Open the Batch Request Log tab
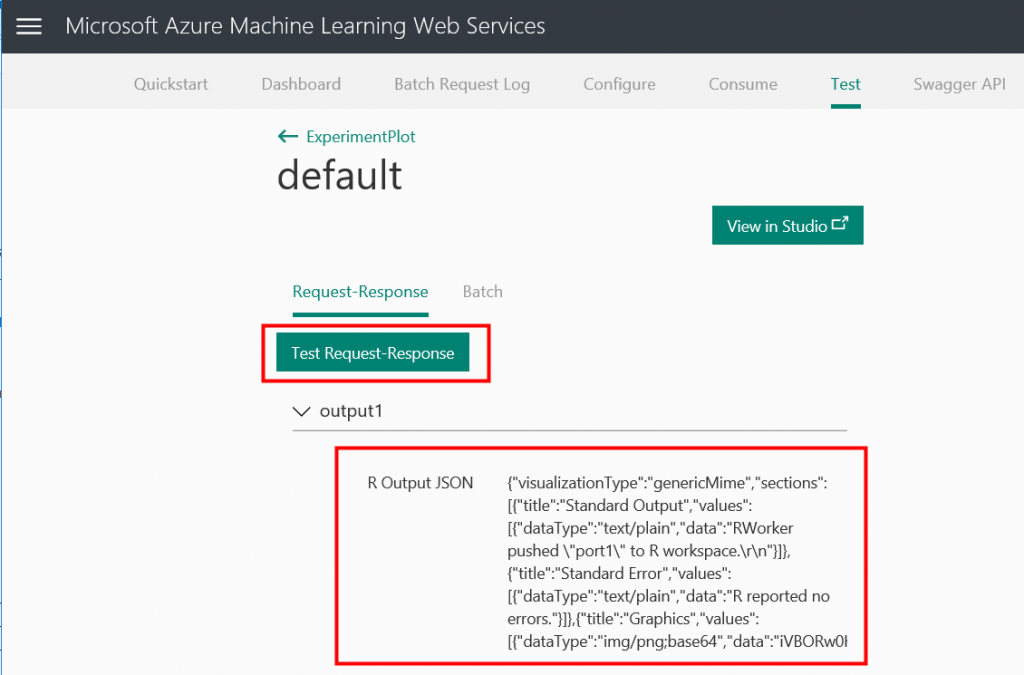 pyautogui.click(x=462, y=84)
